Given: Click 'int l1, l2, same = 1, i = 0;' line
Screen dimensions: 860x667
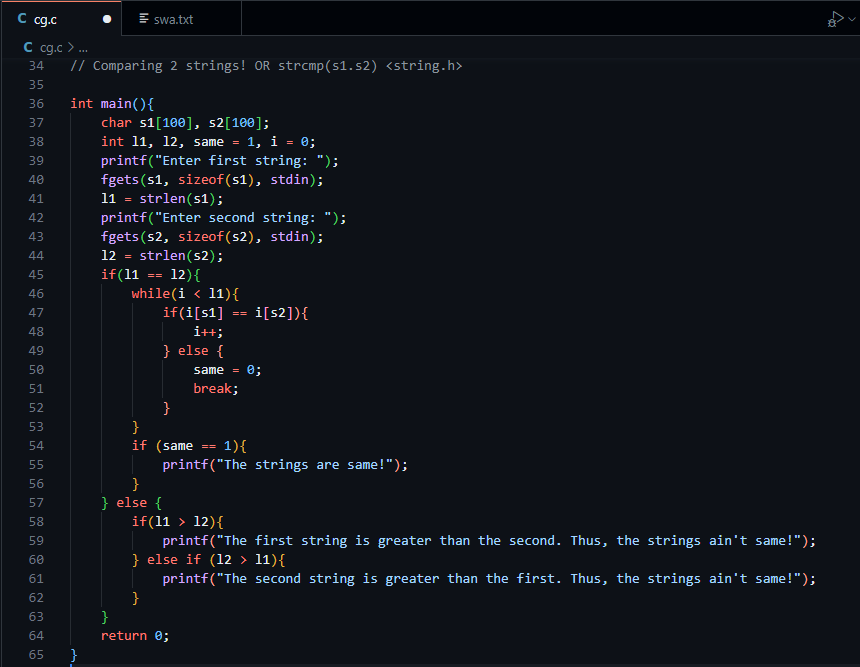Looking at the screenshot, I should pyautogui.click(x=208, y=142).
